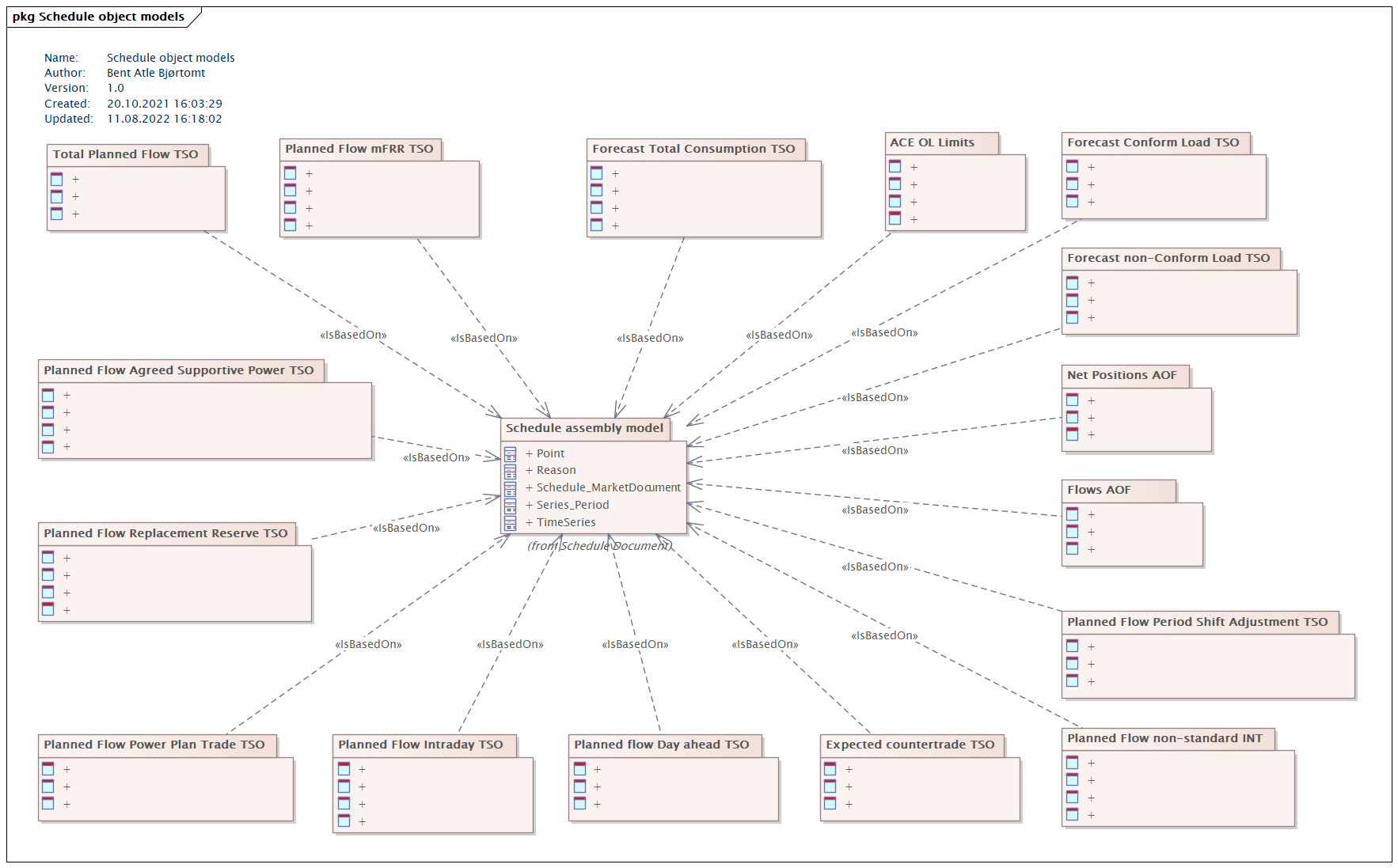
Task: Select the Forecast Total Consumption TSO package title
Action: [x=693, y=149]
